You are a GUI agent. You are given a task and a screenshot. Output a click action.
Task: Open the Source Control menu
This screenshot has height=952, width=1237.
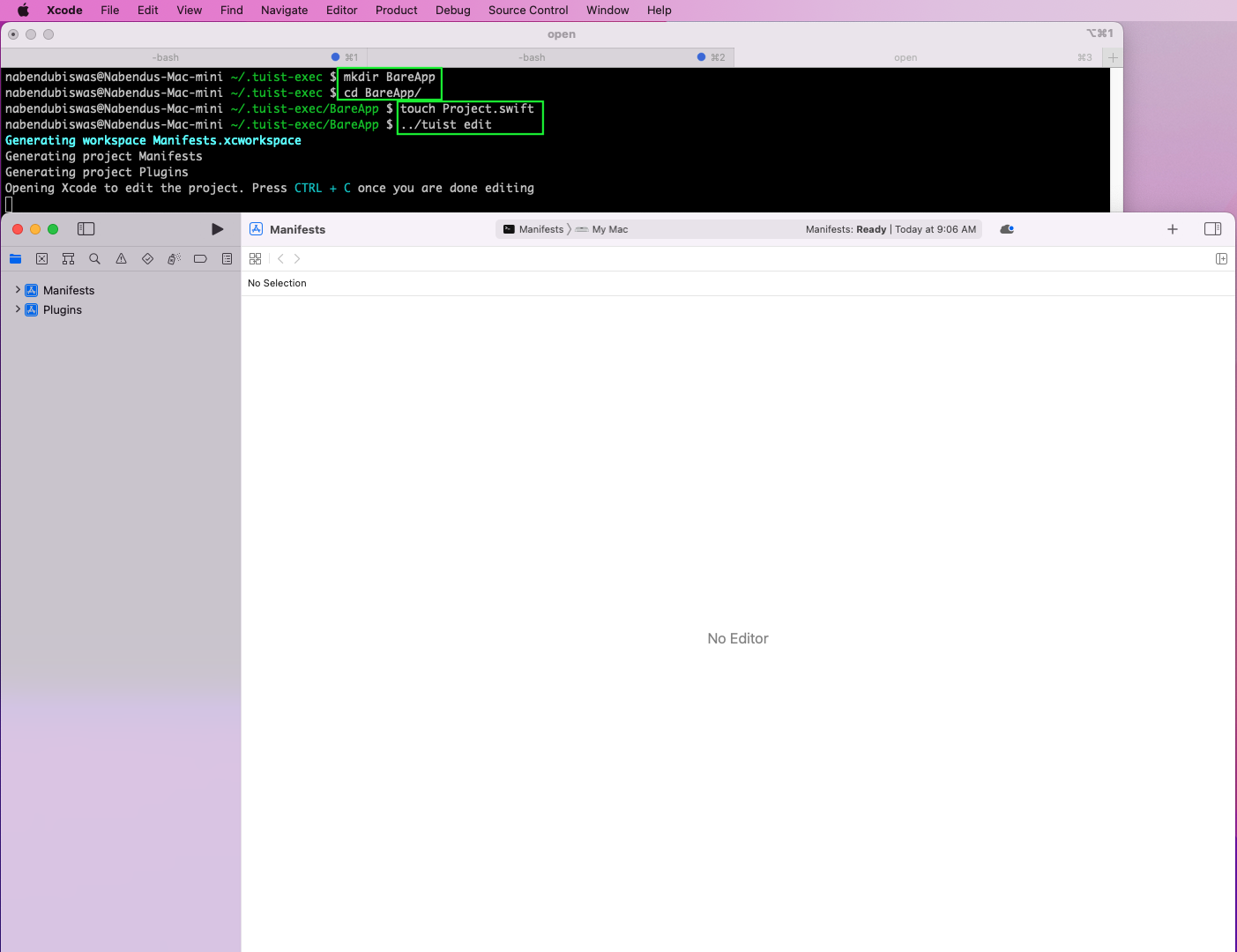tap(528, 11)
